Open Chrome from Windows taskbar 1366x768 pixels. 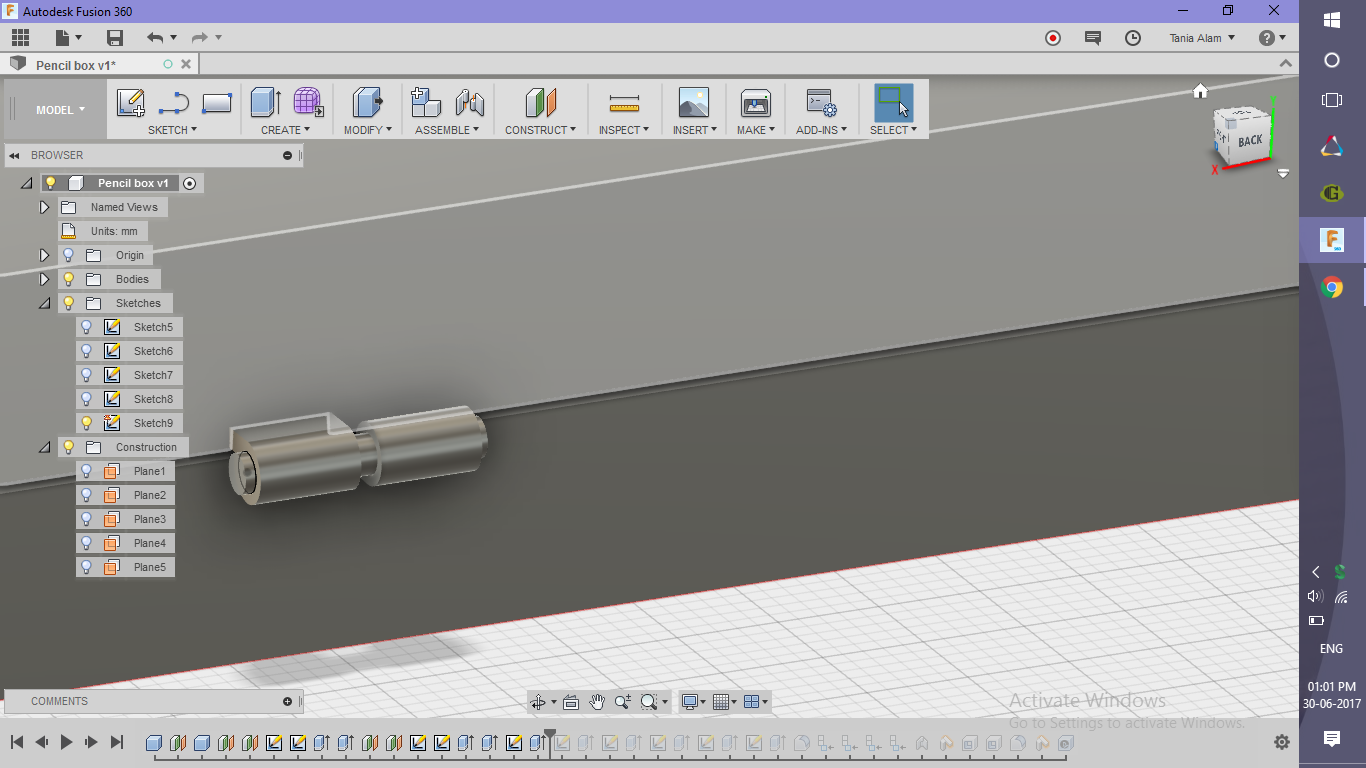pos(1332,288)
